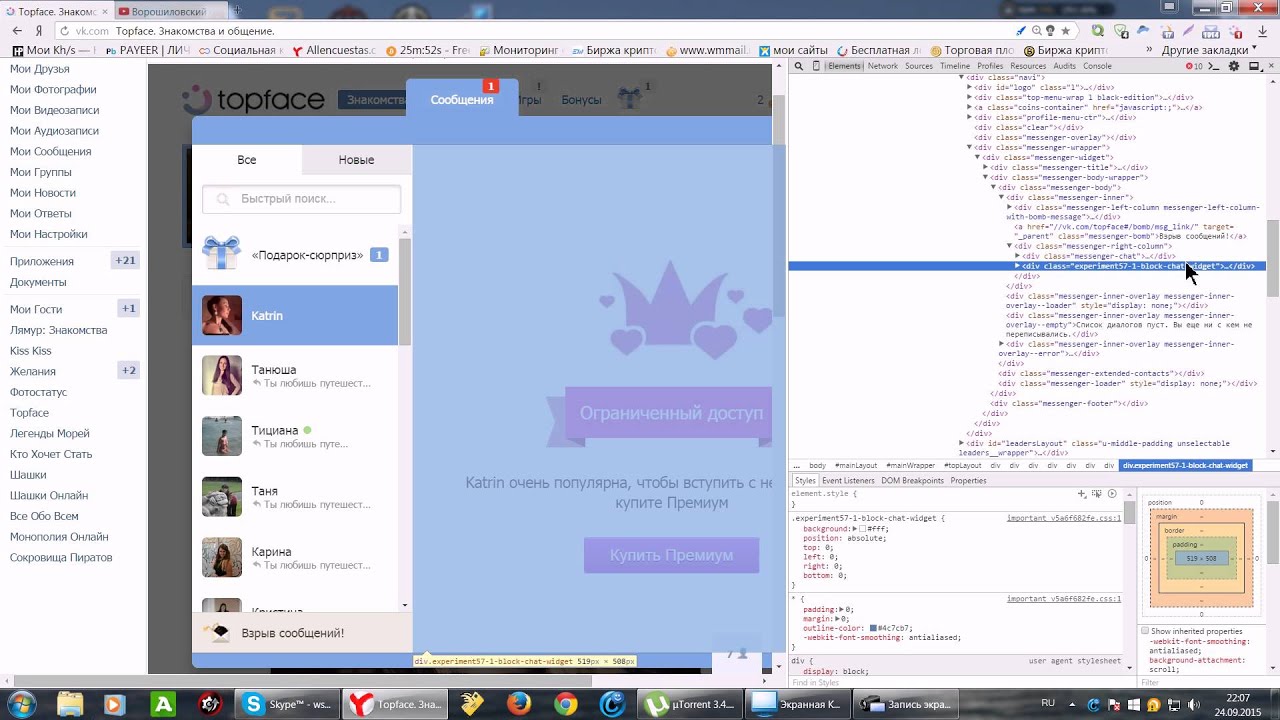Click the animation controls icon in Styles pane
The width and height of the screenshot is (1280, 720).
coord(1112,494)
